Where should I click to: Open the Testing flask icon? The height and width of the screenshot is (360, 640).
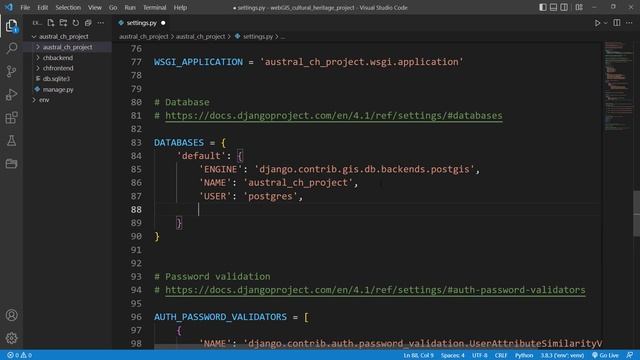coord(11,141)
